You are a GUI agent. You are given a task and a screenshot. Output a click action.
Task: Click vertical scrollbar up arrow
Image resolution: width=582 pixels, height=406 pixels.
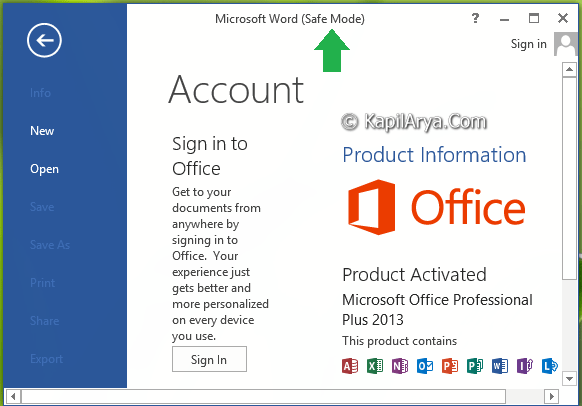click(x=569, y=70)
